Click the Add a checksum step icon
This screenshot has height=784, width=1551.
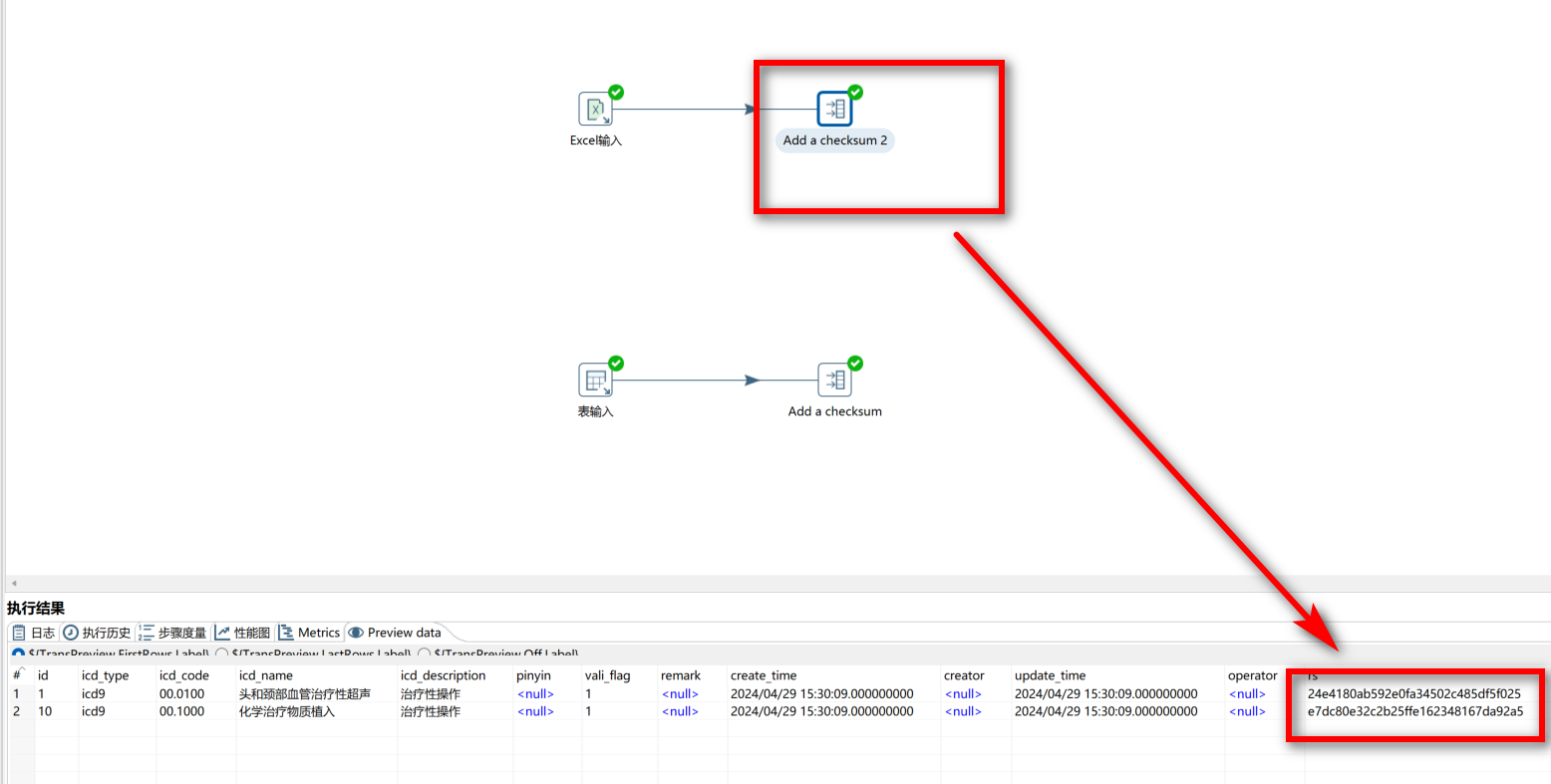click(x=834, y=379)
